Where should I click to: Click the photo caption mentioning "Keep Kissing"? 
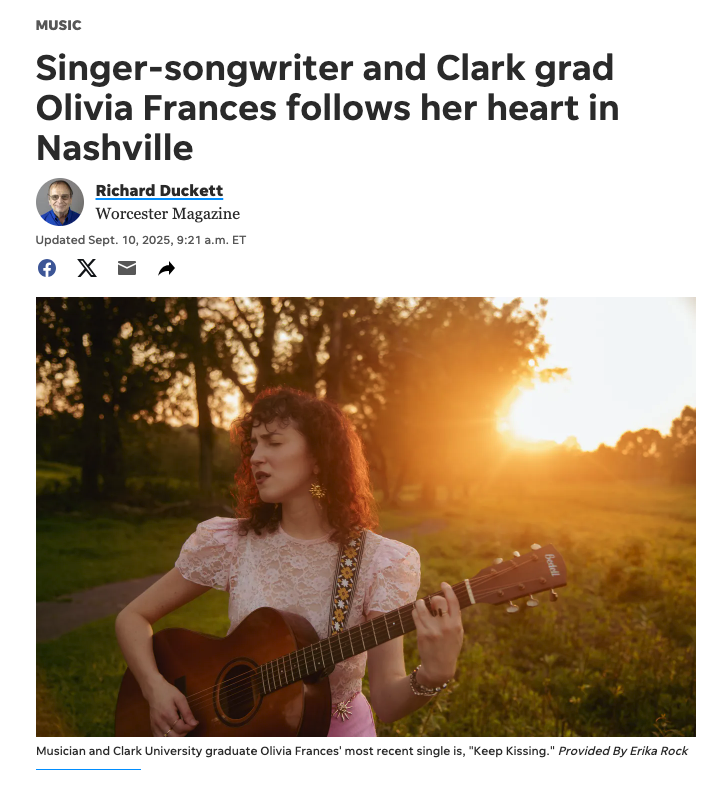pos(295,751)
